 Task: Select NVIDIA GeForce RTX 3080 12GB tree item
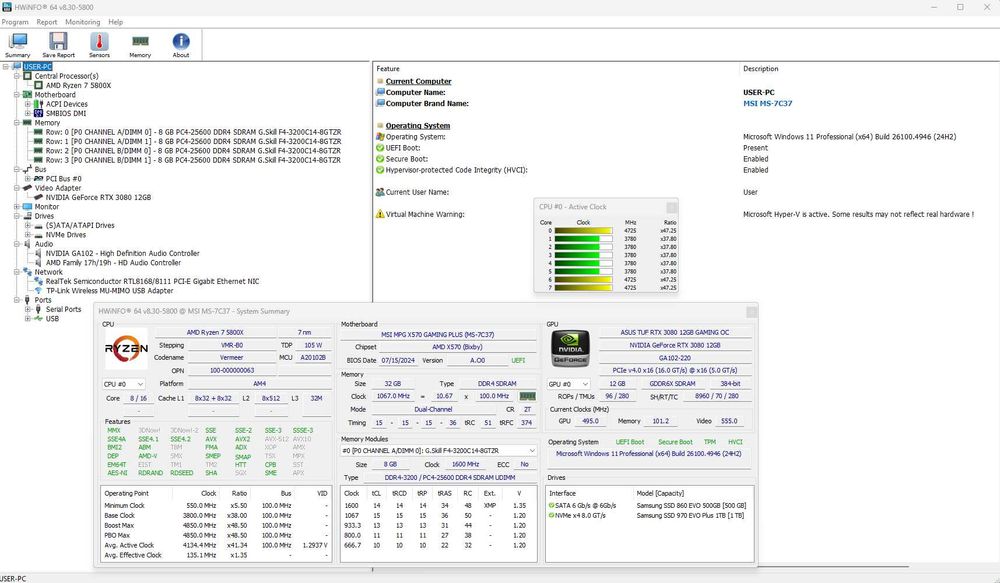pos(98,198)
